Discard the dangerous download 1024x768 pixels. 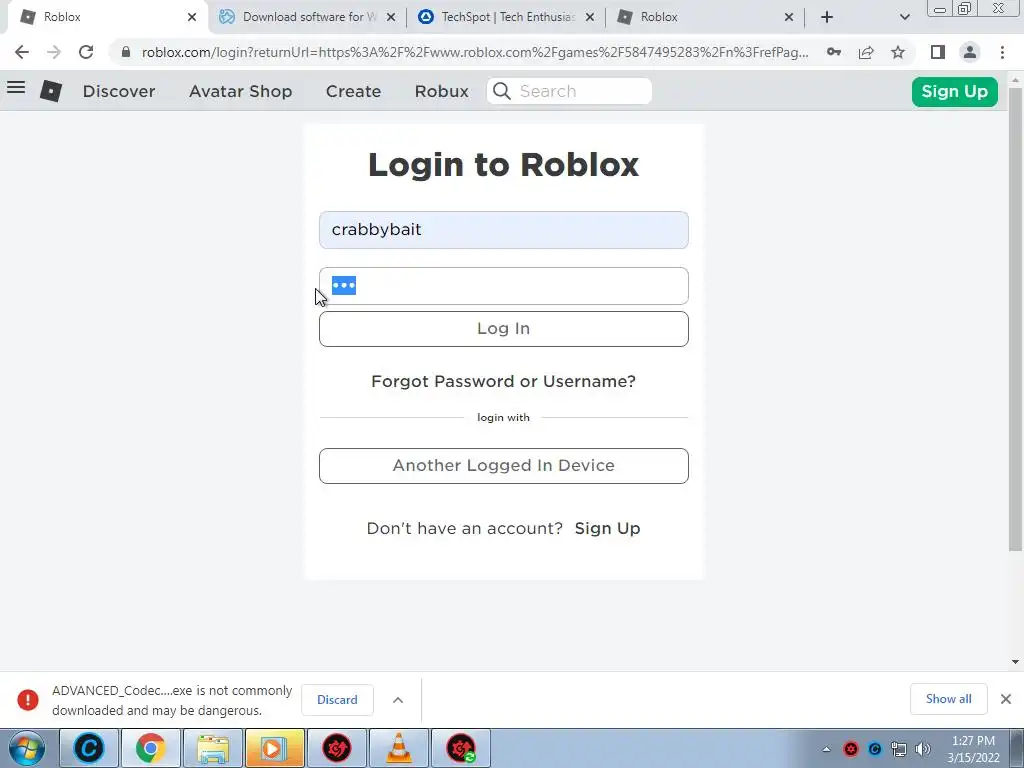(x=337, y=700)
